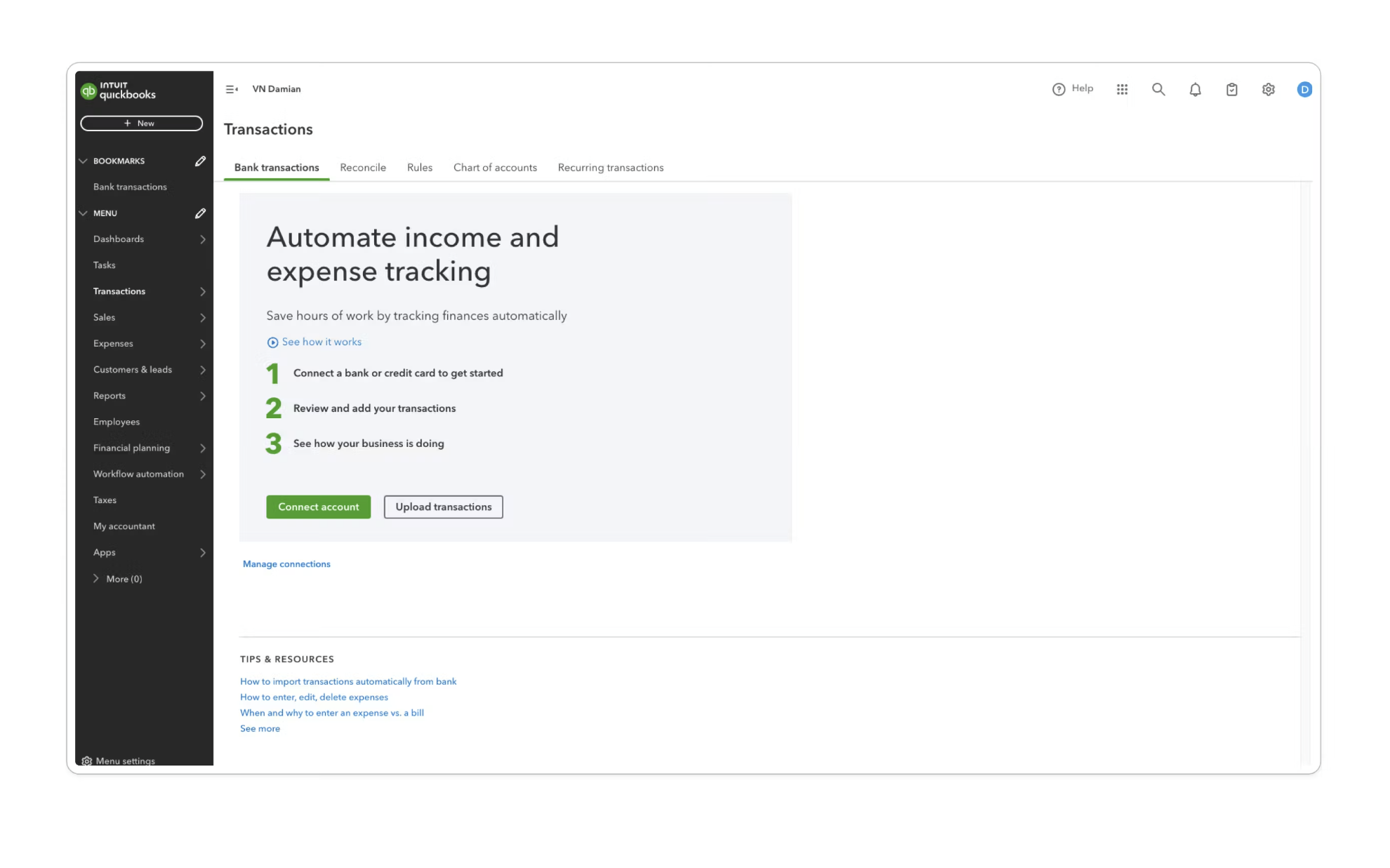This screenshot has width=1390, height=868.
Task: Open expense vs. a bill article link
Action: pyautogui.click(x=332, y=713)
